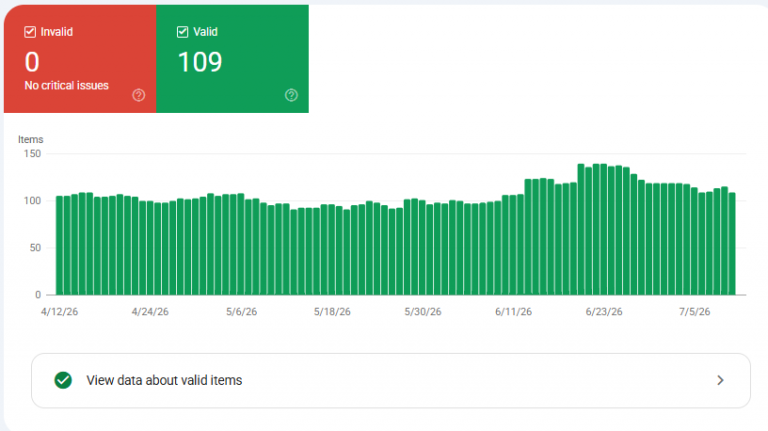Uncheck the Invalid checkbox

[30, 32]
